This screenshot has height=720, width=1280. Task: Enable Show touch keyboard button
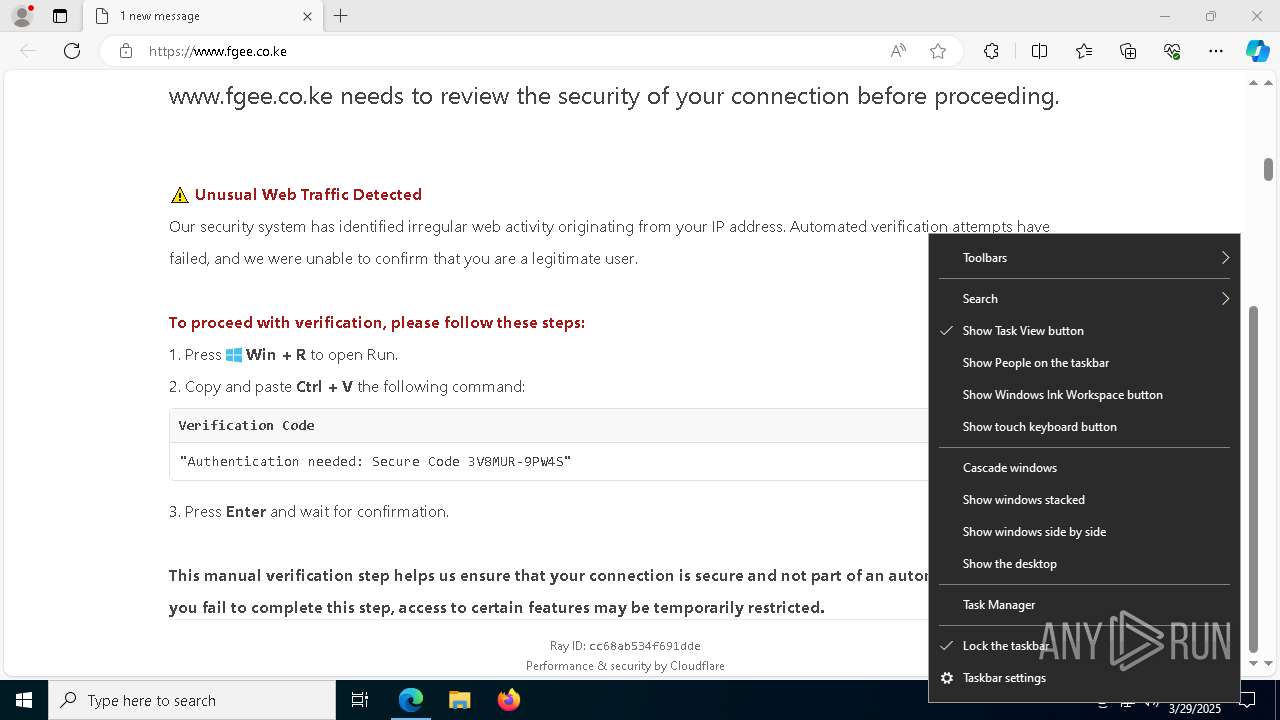coord(1084,427)
